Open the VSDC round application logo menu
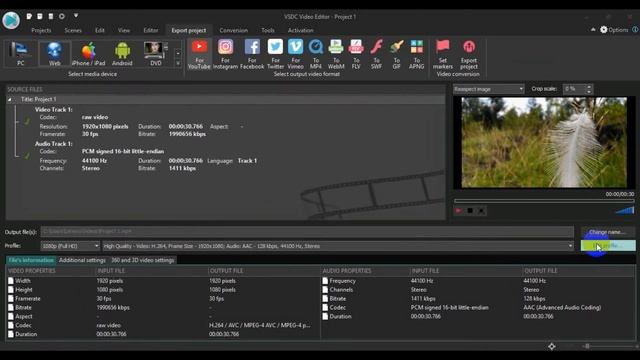Screen dimensions: 640x360 pos(11,20)
